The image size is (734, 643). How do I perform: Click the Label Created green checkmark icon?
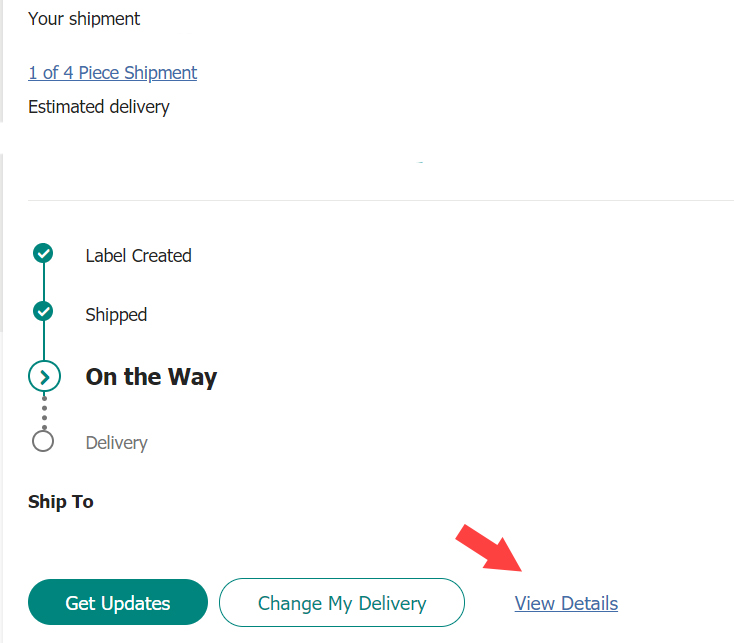click(43, 254)
